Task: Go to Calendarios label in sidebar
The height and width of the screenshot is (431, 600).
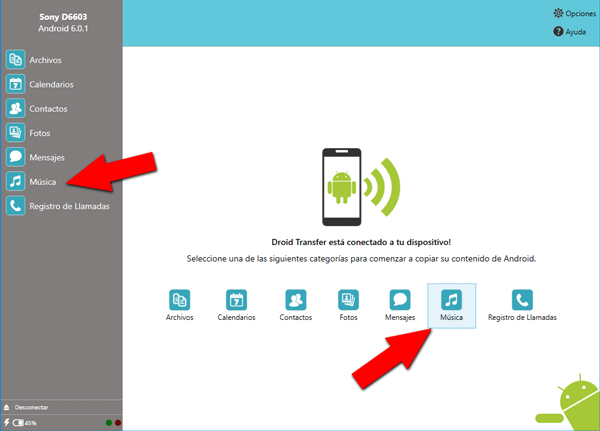Action: coord(51,85)
